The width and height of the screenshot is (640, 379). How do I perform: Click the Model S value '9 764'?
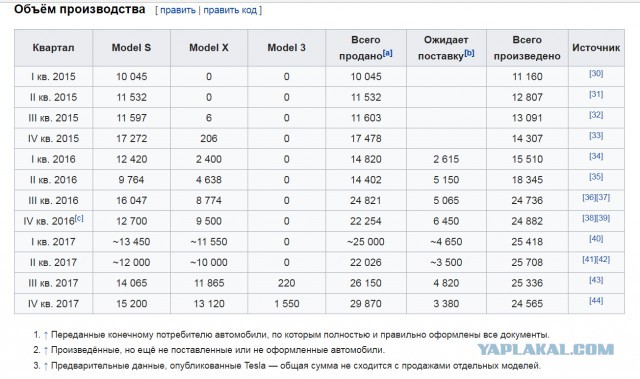coord(131,180)
